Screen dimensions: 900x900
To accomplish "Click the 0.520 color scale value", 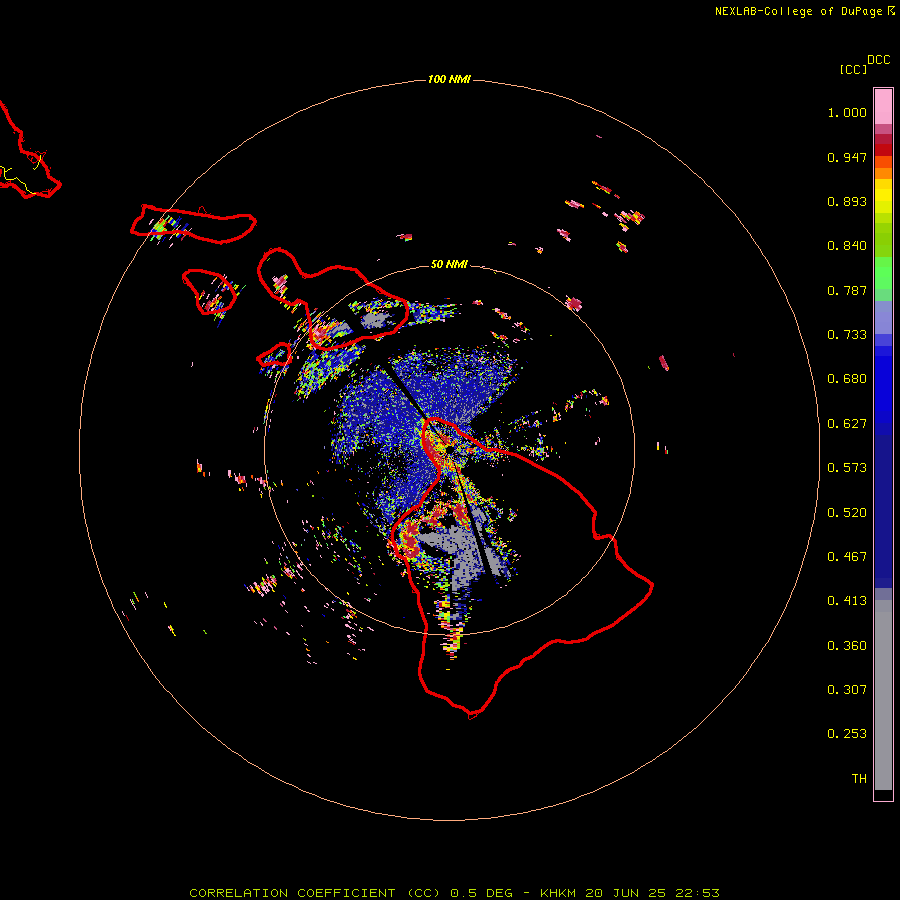I will coord(847,513).
